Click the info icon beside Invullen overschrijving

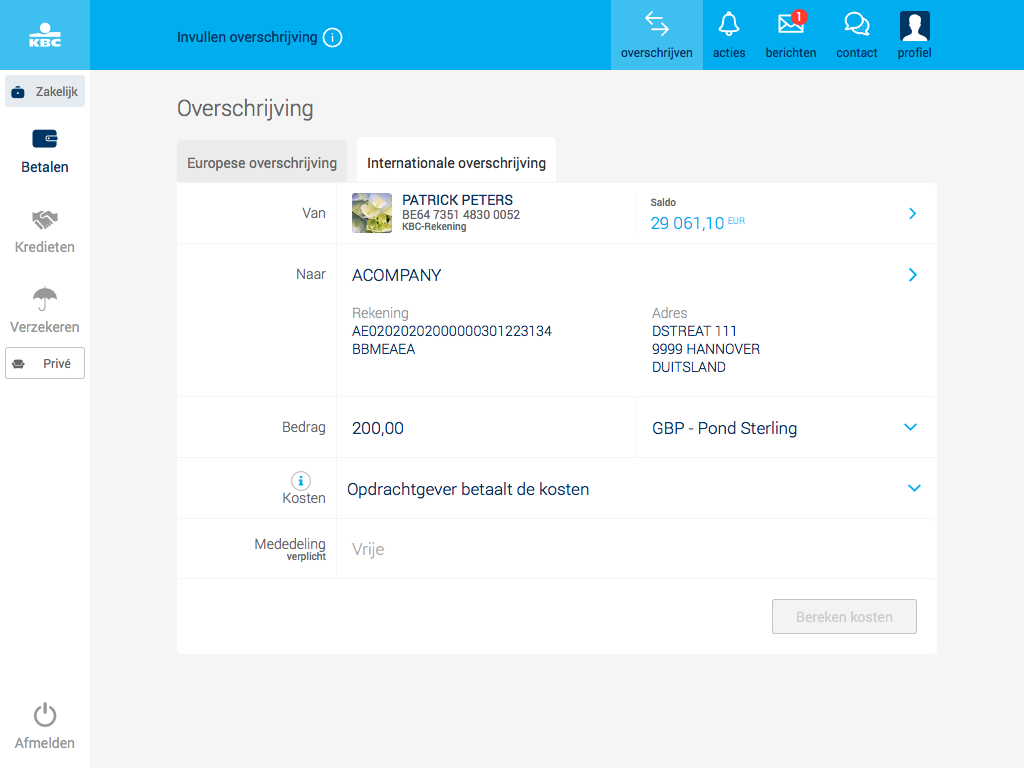tap(333, 38)
